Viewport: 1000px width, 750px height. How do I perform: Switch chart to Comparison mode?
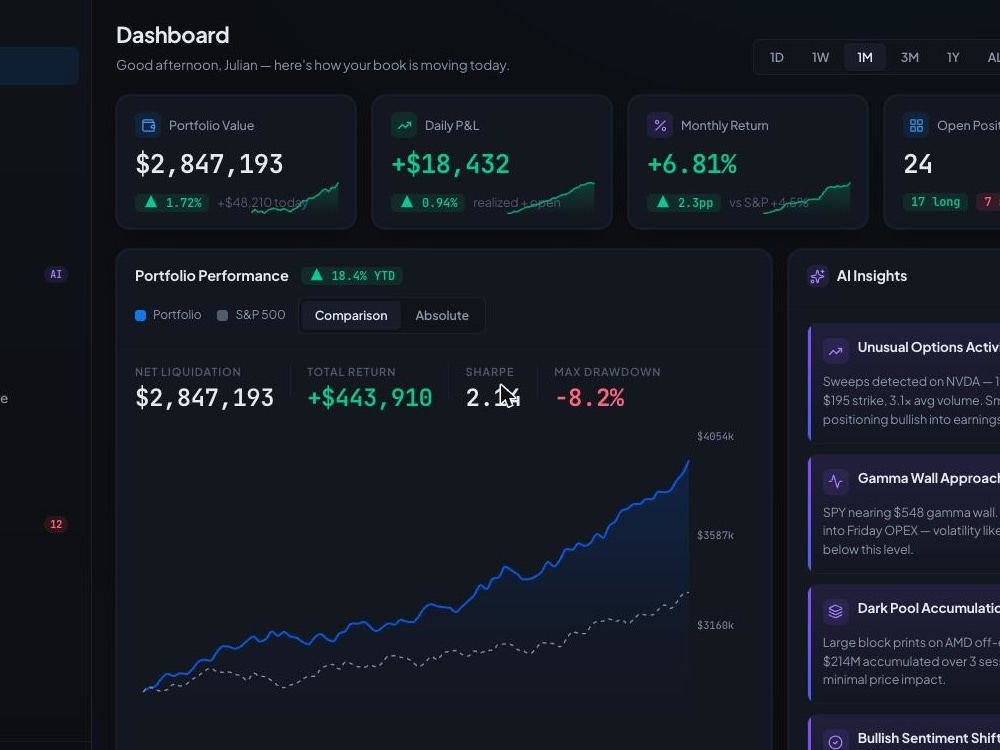pos(351,315)
